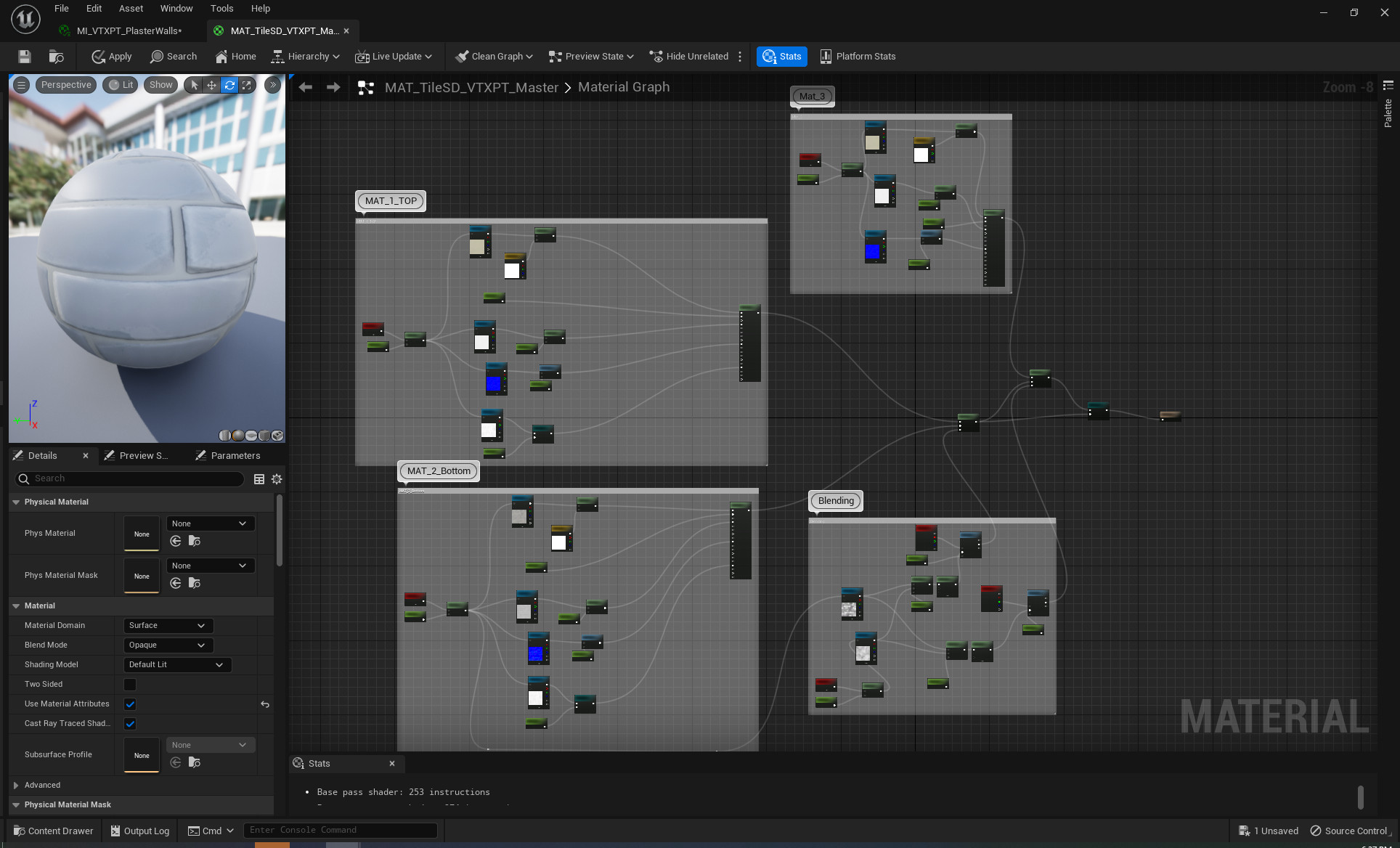The width and height of the screenshot is (1400, 848).
Task: Use selected custom preview mesh icon
Action: (277, 436)
